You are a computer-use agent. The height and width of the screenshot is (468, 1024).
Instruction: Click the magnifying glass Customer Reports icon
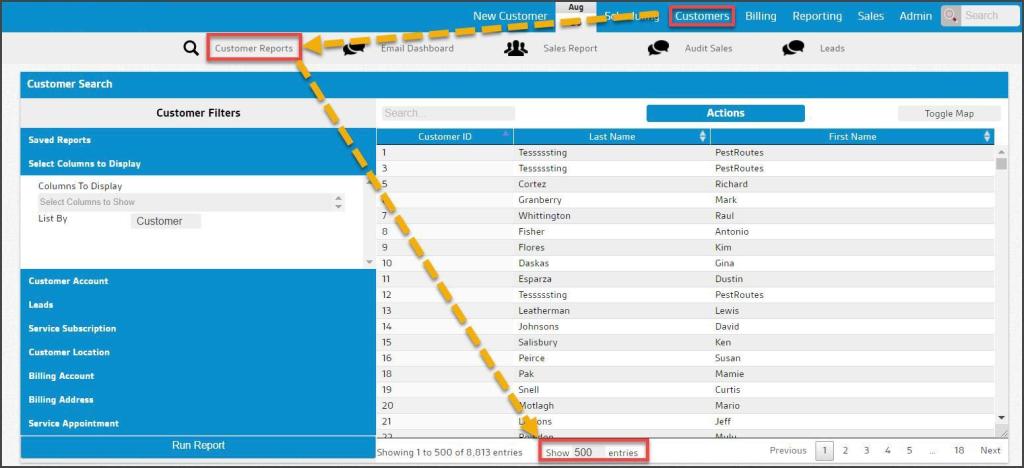pyautogui.click(x=191, y=48)
